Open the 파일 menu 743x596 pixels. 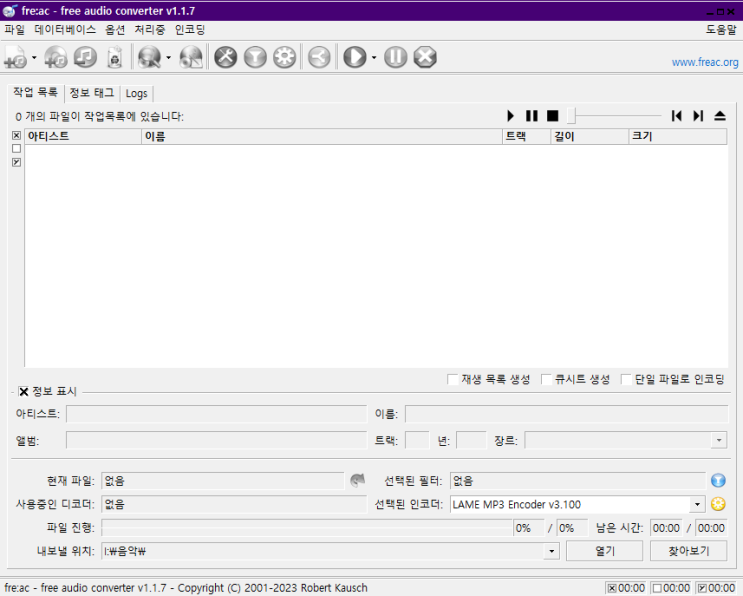coord(15,30)
